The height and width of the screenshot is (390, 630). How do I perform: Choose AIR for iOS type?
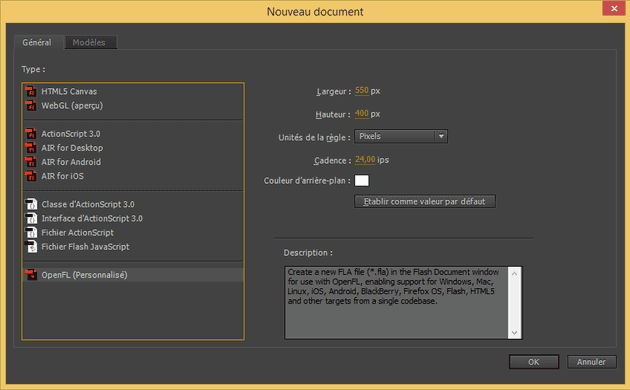click(x=133, y=176)
